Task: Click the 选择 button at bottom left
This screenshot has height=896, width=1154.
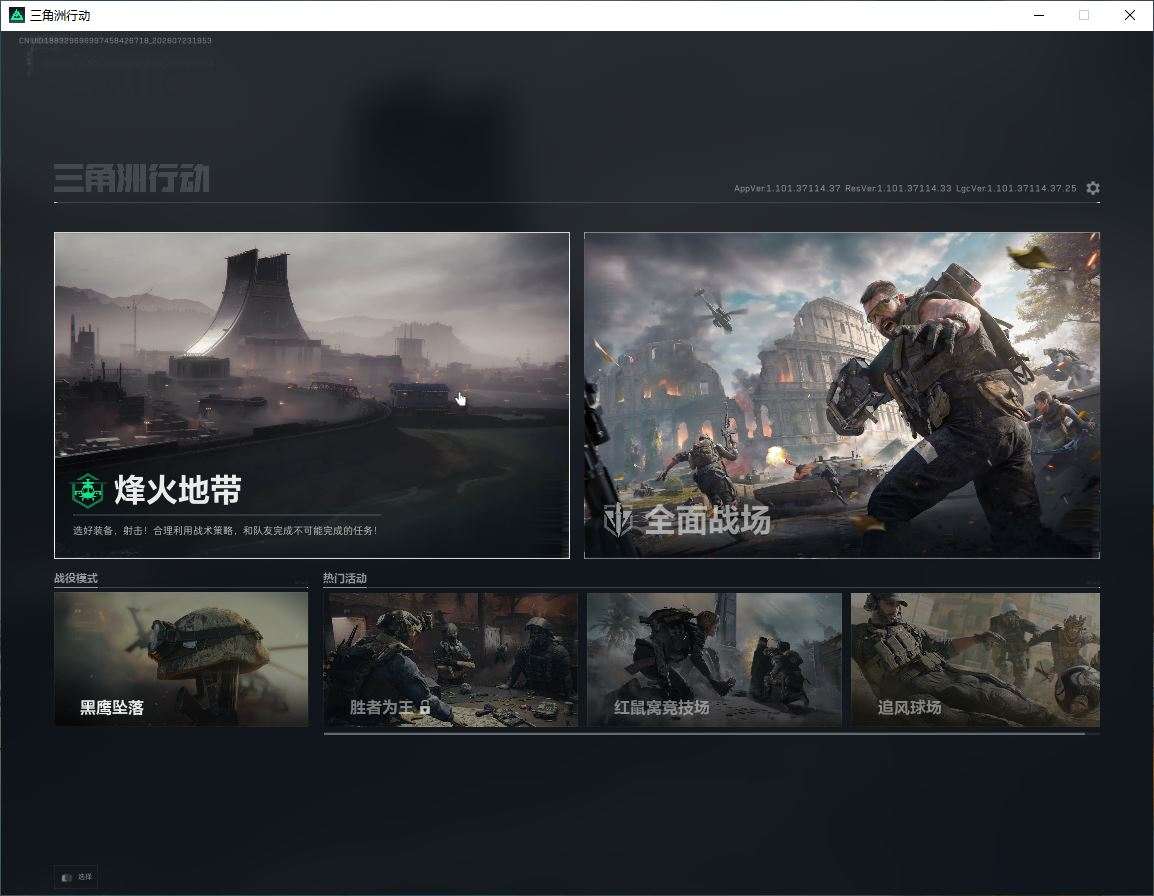Action: 76,877
